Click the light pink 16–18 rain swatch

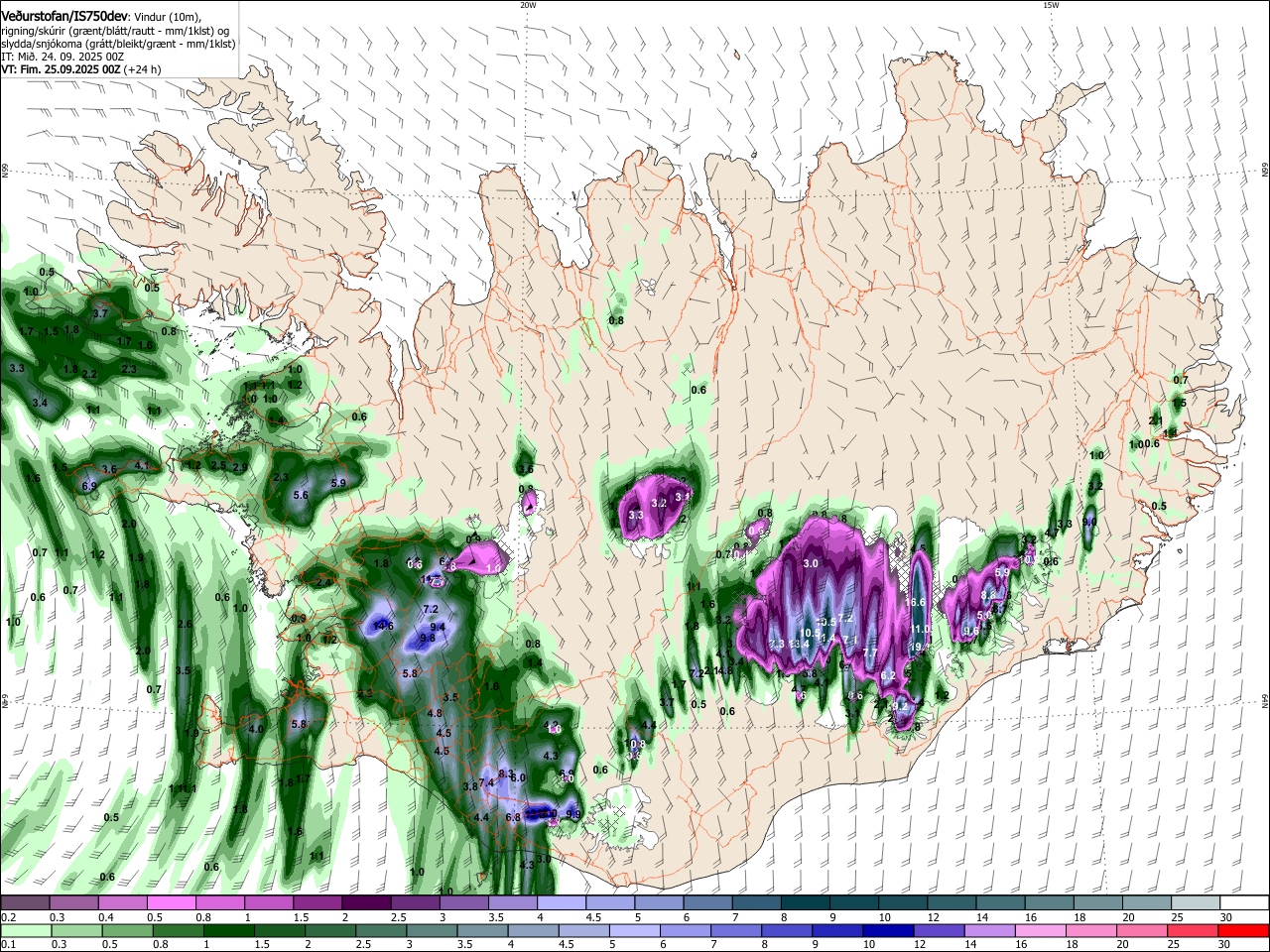coord(1041,930)
